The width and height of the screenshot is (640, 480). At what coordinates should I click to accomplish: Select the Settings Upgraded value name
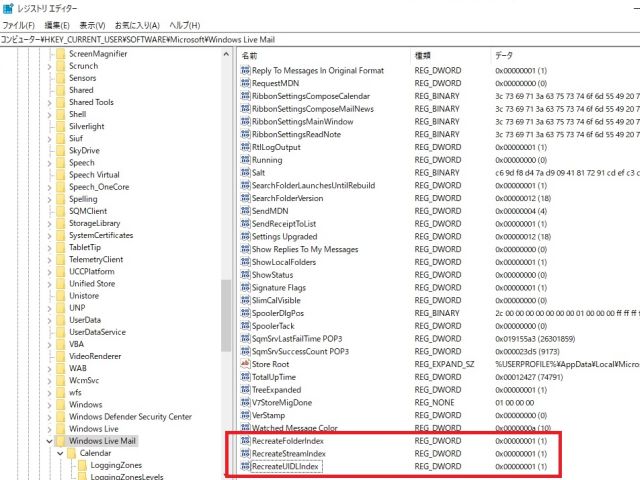284,237
